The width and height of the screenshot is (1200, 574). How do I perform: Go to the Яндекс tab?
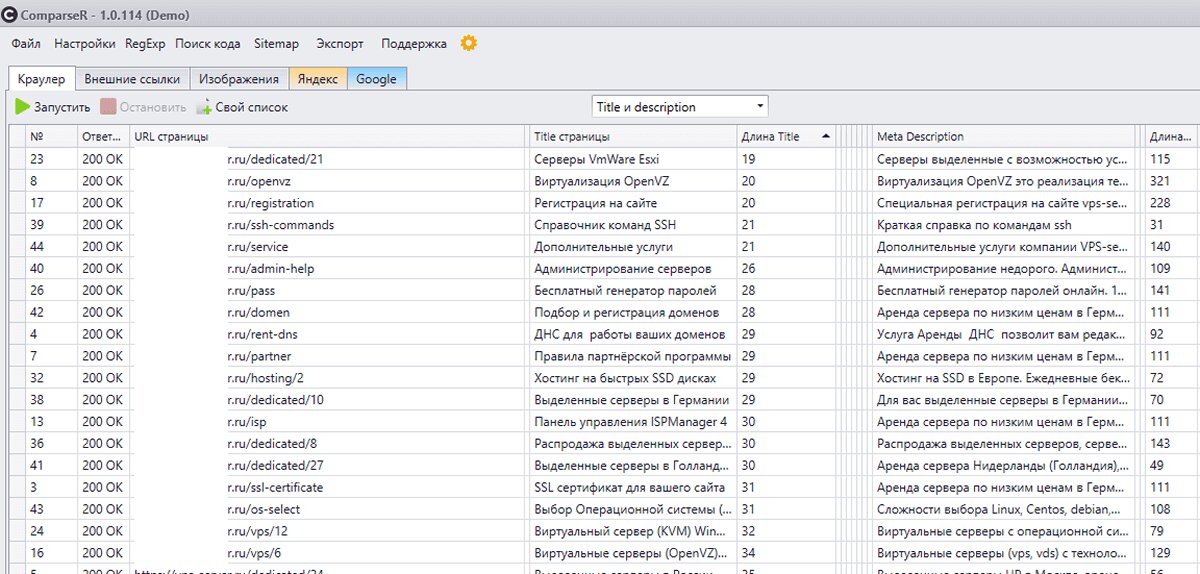[x=318, y=79]
